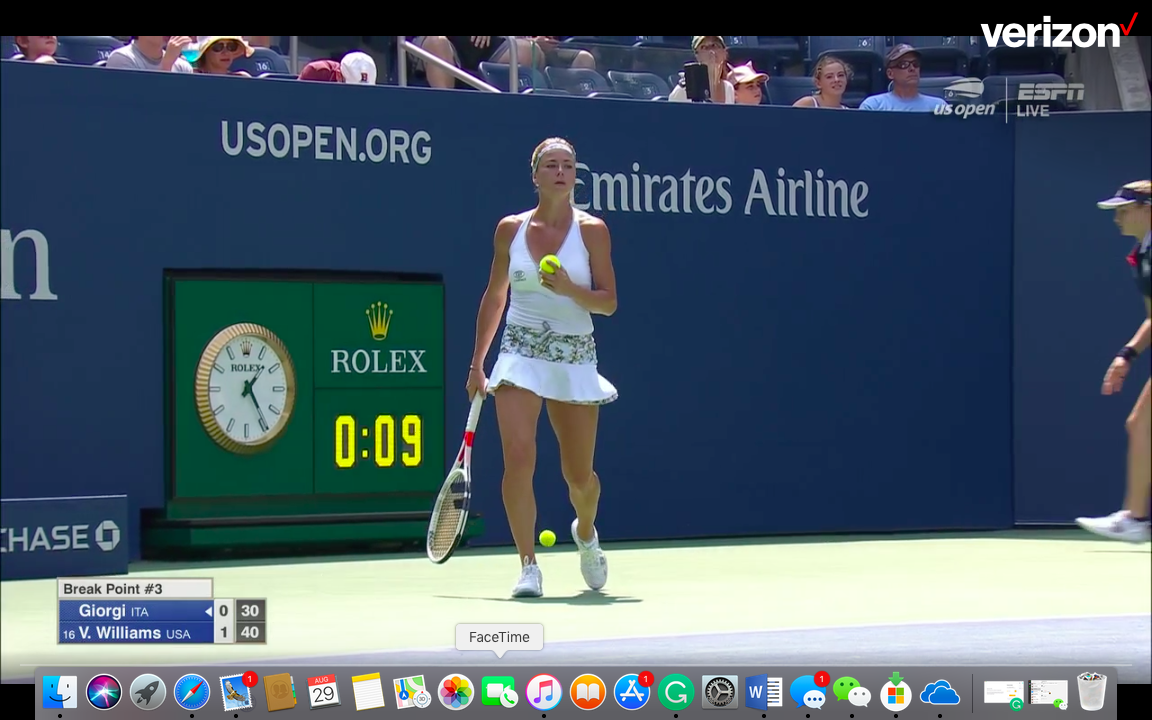Open Microsoft Word from dock
The height and width of the screenshot is (720, 1152).
(764, 692)
